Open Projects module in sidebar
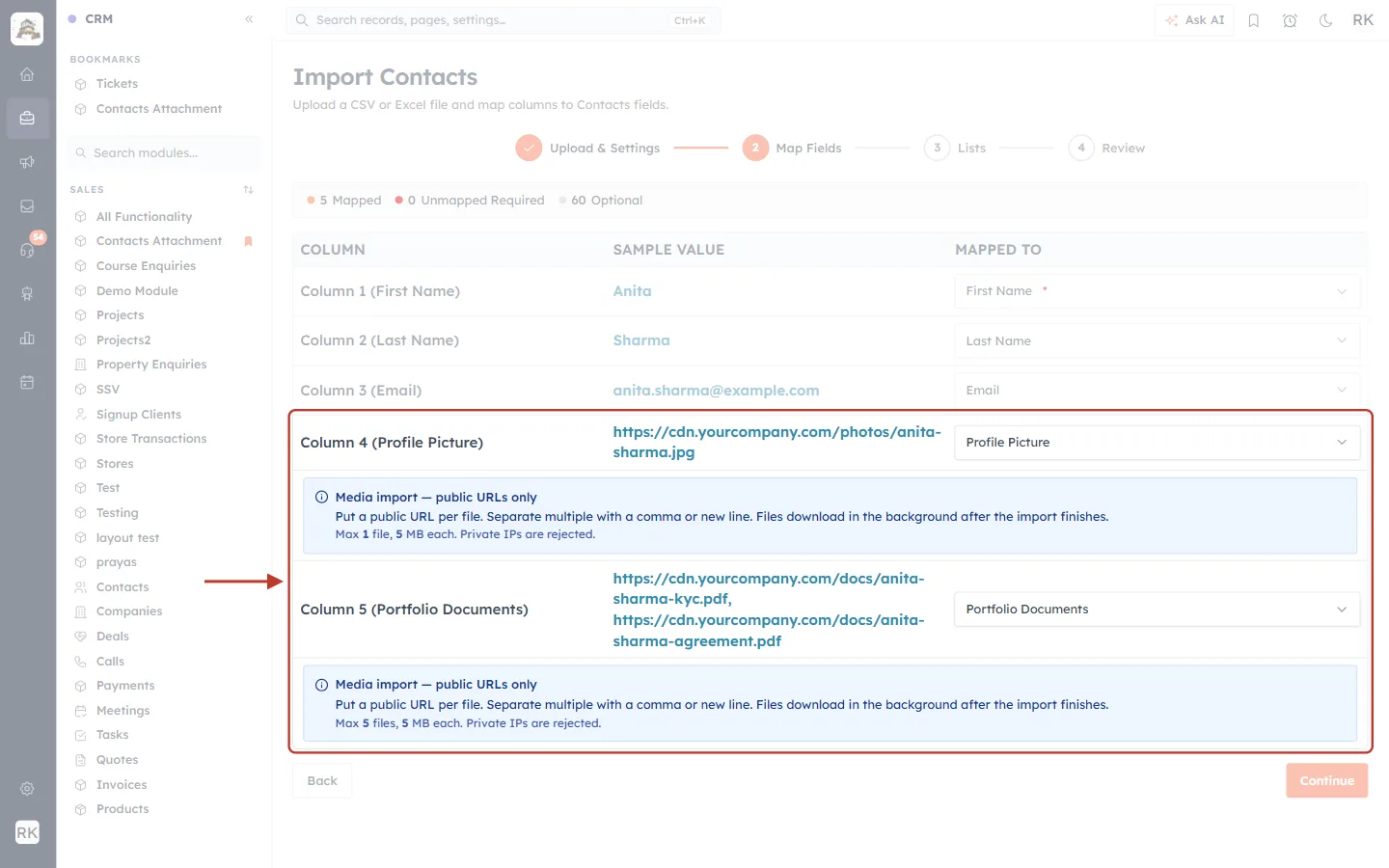The height and width of the screenshot is (868, 1389). (120, 315)
